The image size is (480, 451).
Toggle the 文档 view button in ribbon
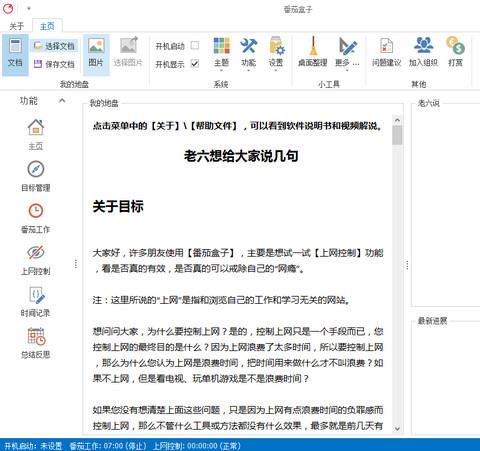[15, 54]
